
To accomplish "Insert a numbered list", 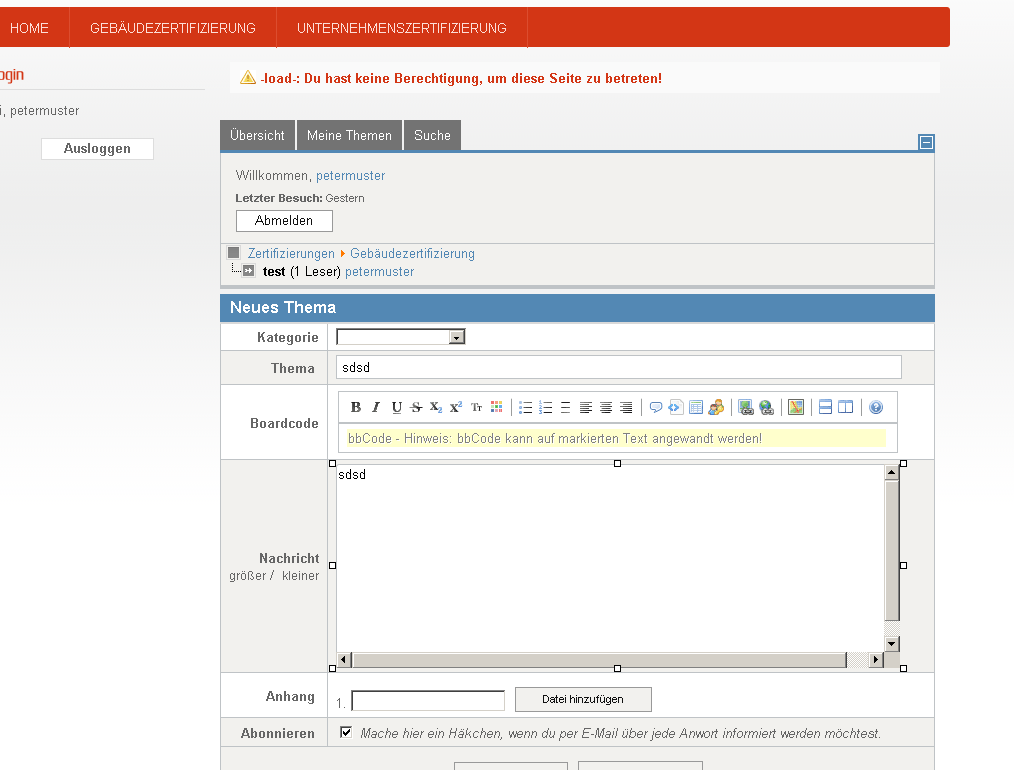I will 545,407.
